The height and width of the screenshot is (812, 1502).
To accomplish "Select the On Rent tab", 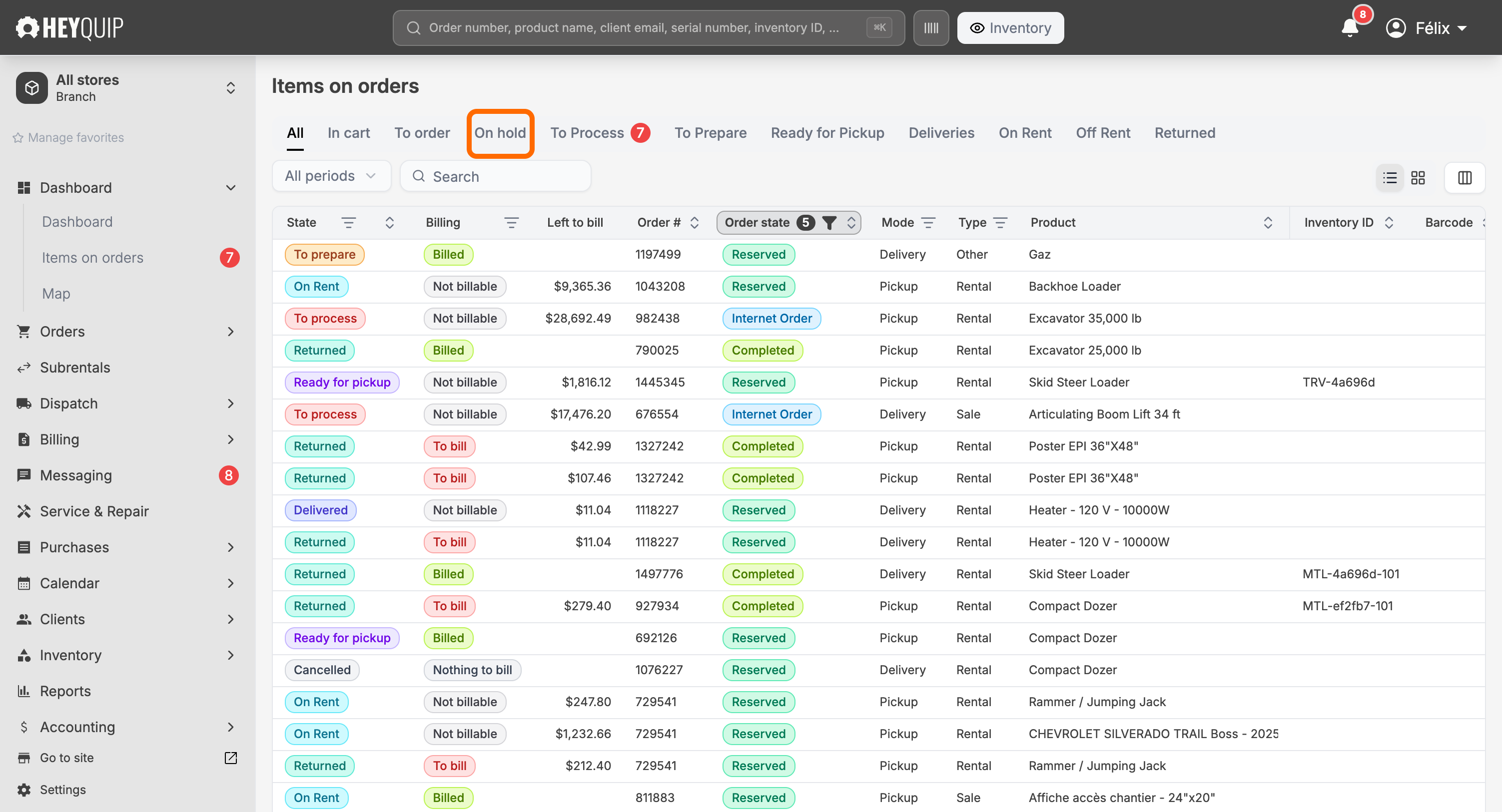I will 1024,133.
